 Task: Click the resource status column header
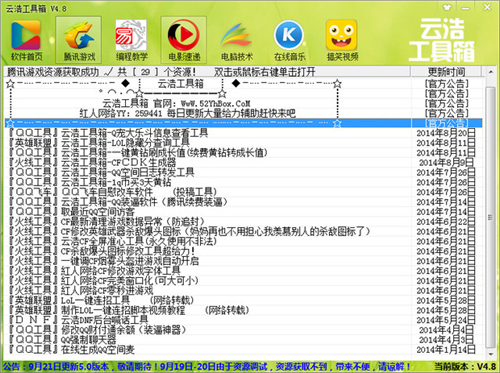click(207, 72)
